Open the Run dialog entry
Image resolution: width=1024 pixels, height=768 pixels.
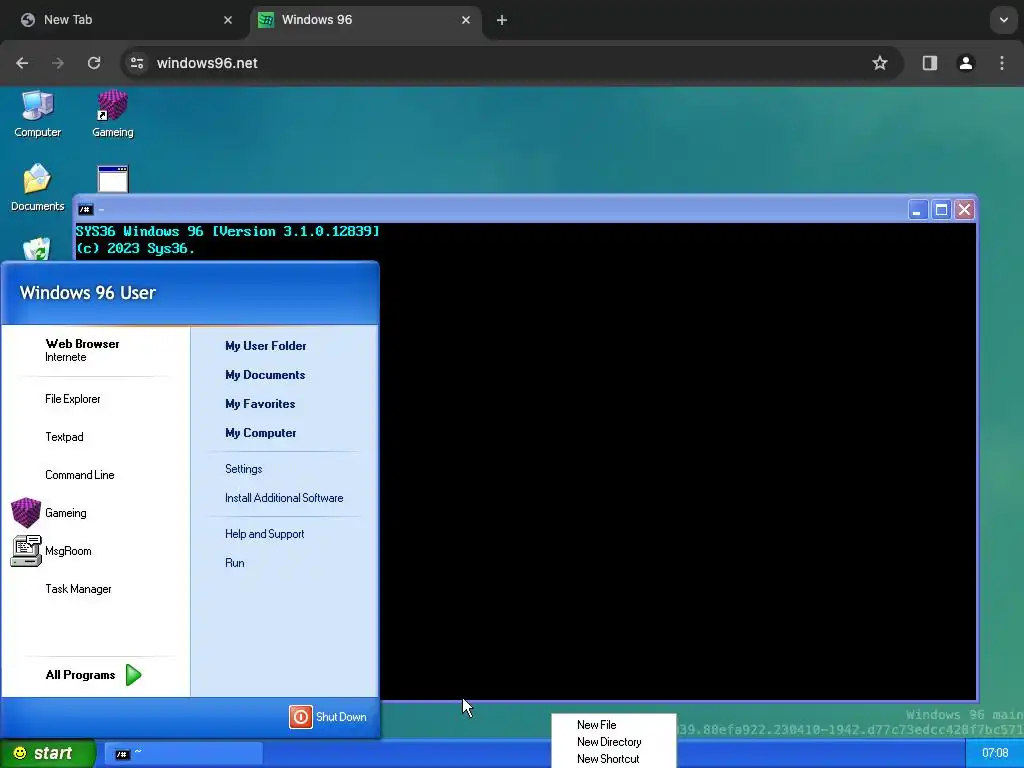click(x=234, y=563)
